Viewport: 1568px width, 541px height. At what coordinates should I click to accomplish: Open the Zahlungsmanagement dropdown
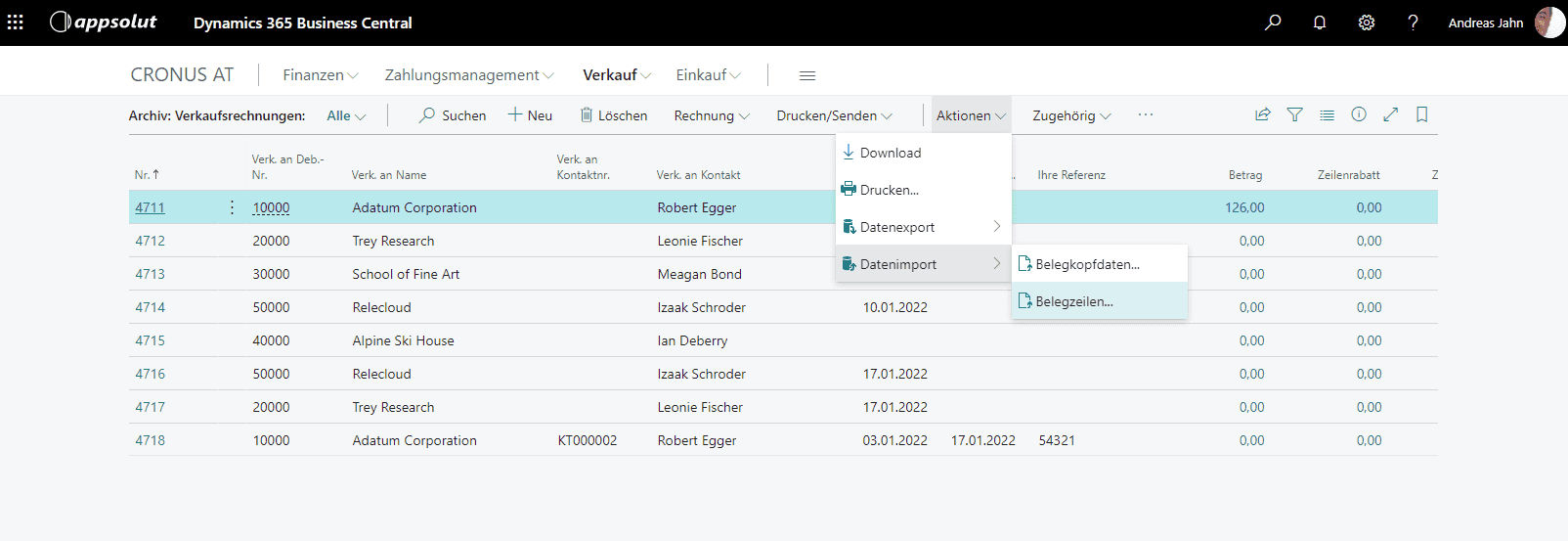click(468, 75)
